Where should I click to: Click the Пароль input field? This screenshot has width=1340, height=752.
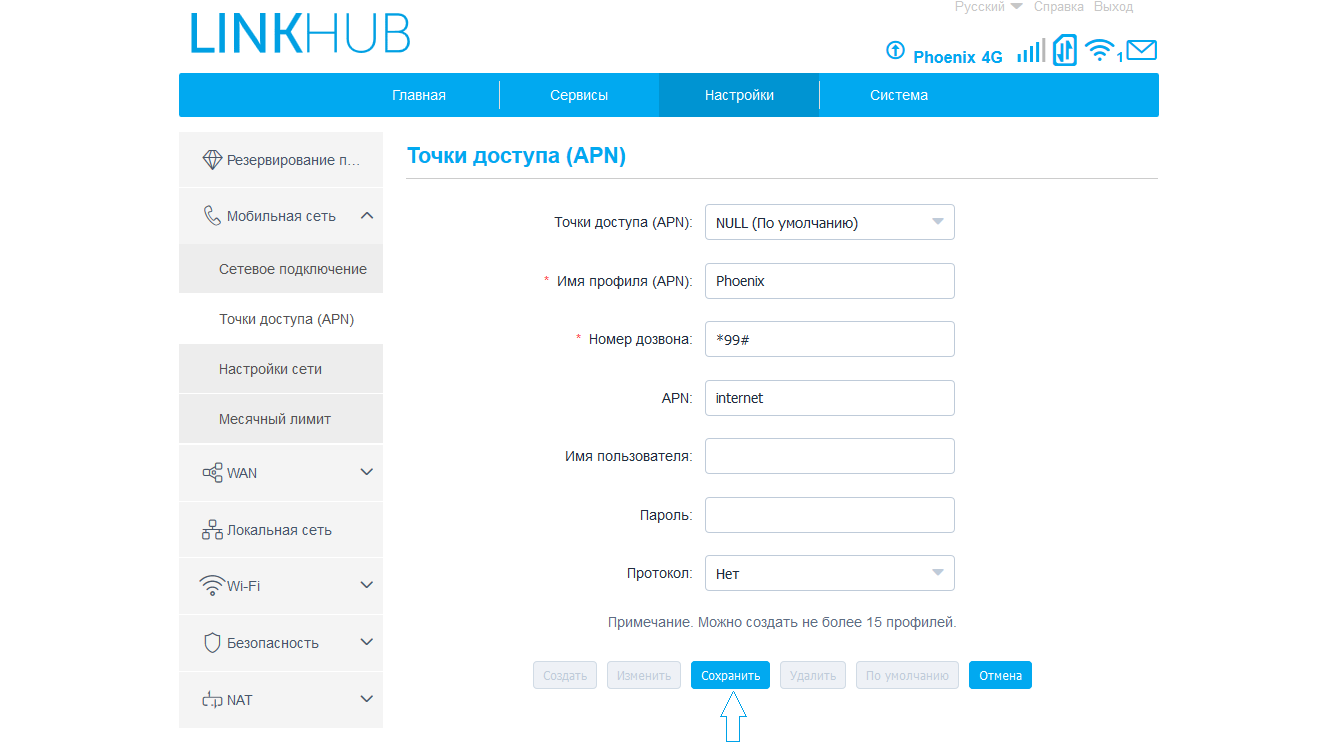pyautogui.click(x=830, y=515)
